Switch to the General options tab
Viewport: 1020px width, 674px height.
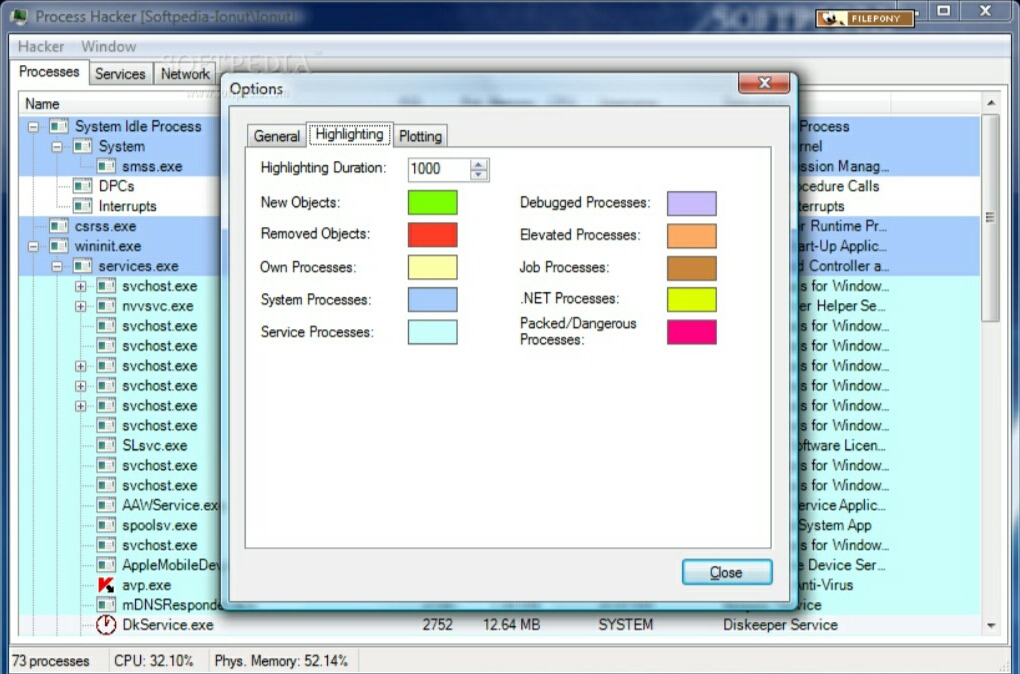276,136
